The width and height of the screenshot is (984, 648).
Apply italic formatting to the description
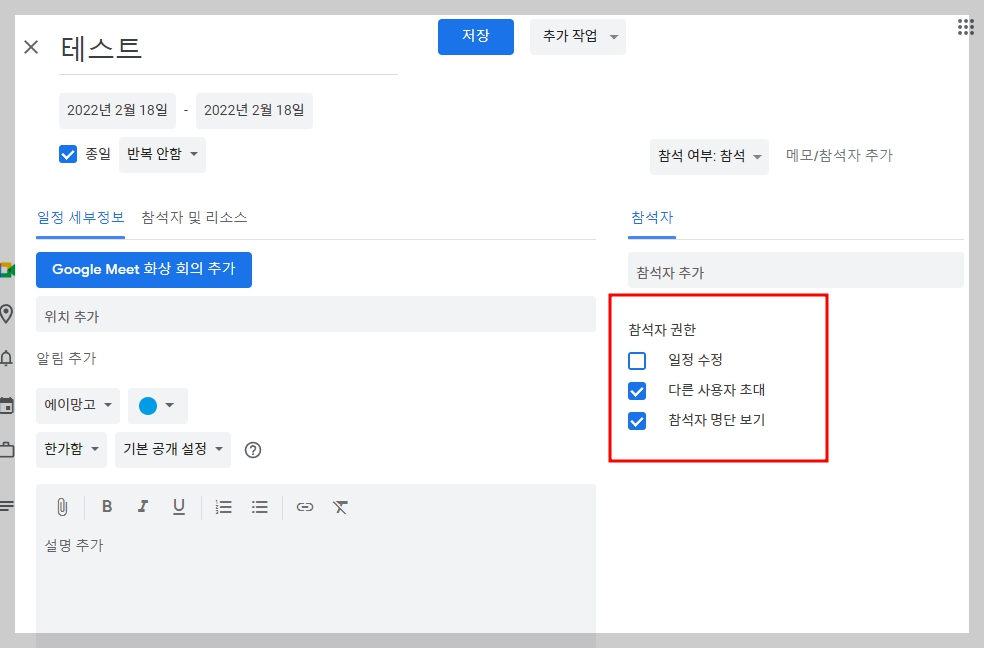point(143,507)
